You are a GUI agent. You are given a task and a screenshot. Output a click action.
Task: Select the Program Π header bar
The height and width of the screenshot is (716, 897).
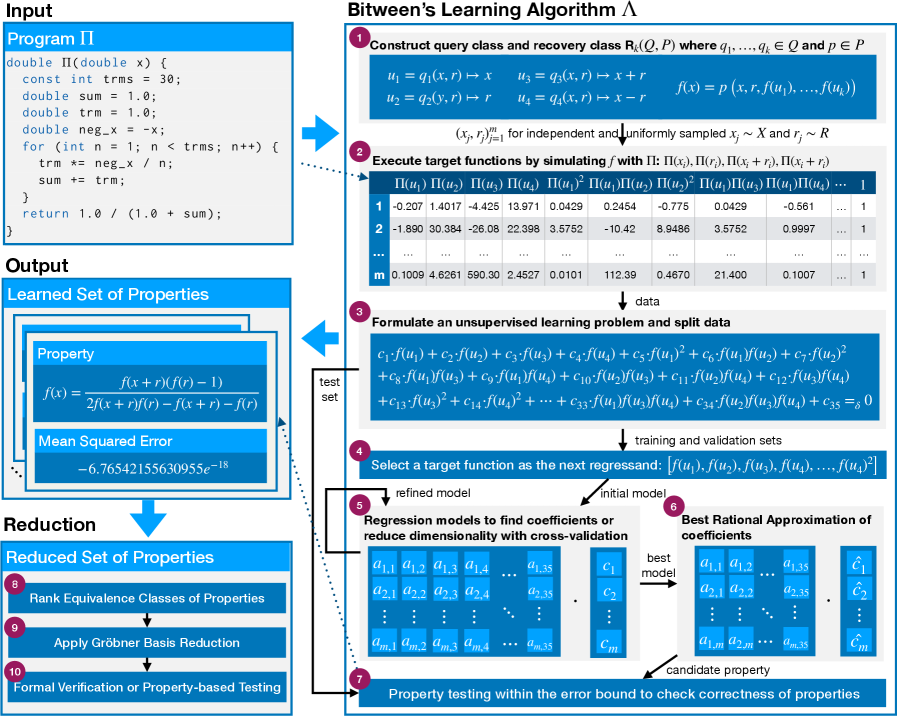pos(148,39)
